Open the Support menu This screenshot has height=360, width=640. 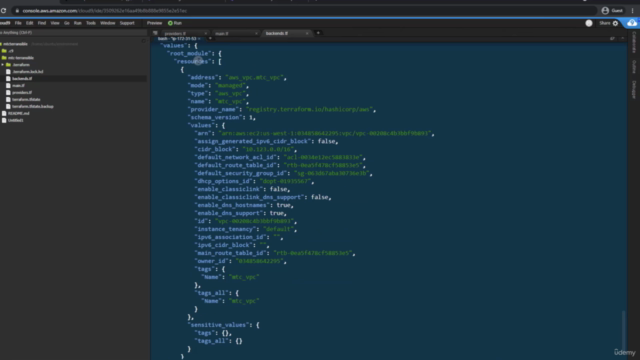tap(127, 23)
